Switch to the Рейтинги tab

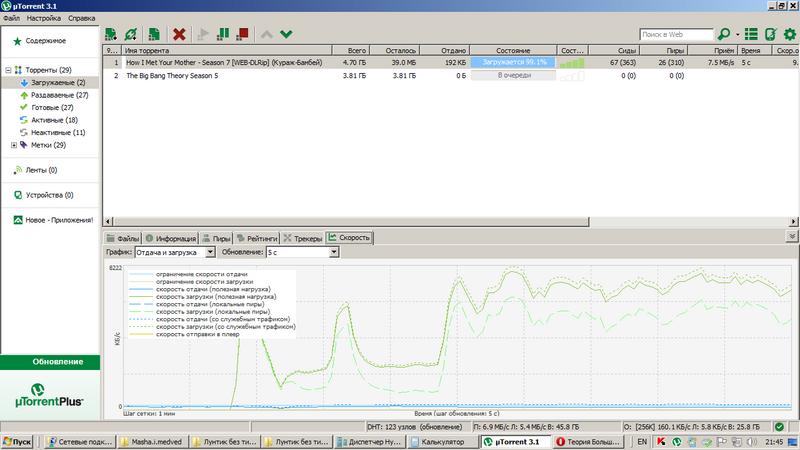(x=257, y=238)
